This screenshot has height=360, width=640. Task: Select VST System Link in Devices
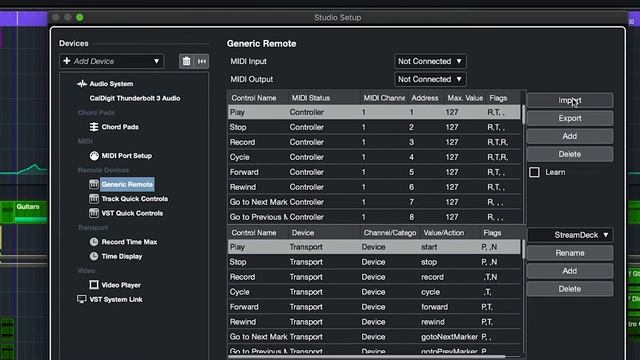(116, 299)
